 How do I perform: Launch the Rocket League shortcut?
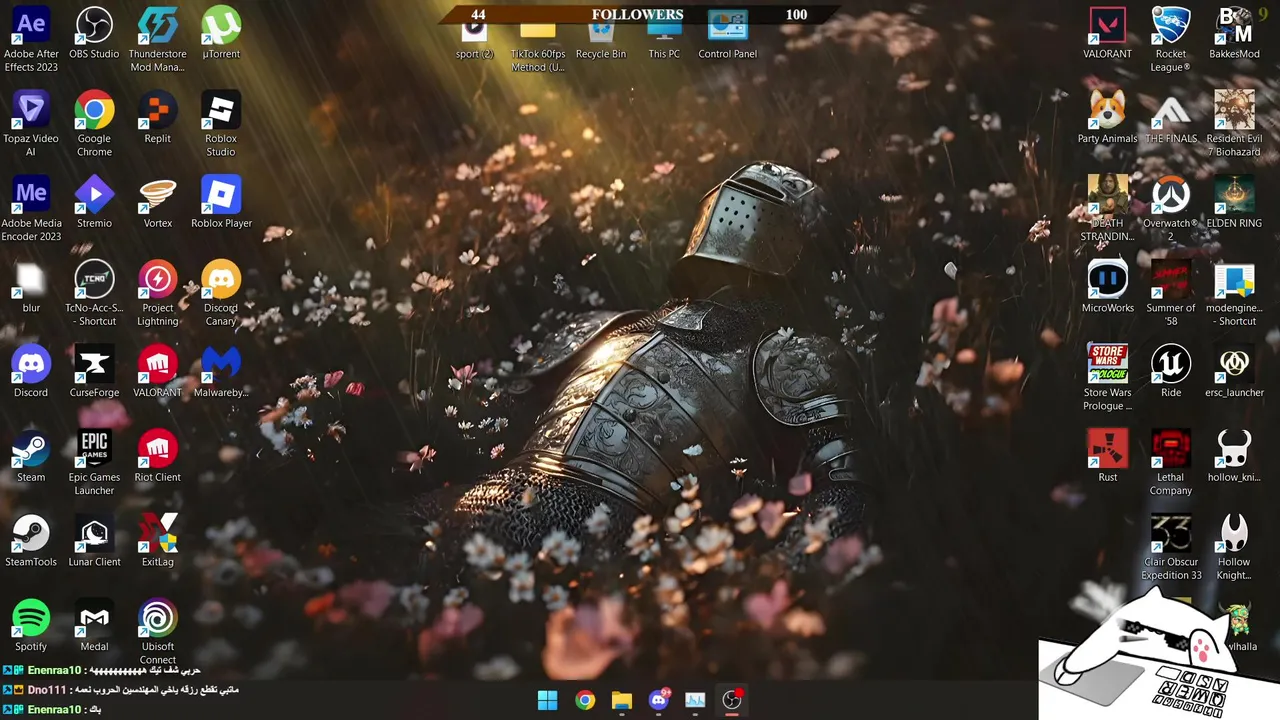[x=1171, y=24]
